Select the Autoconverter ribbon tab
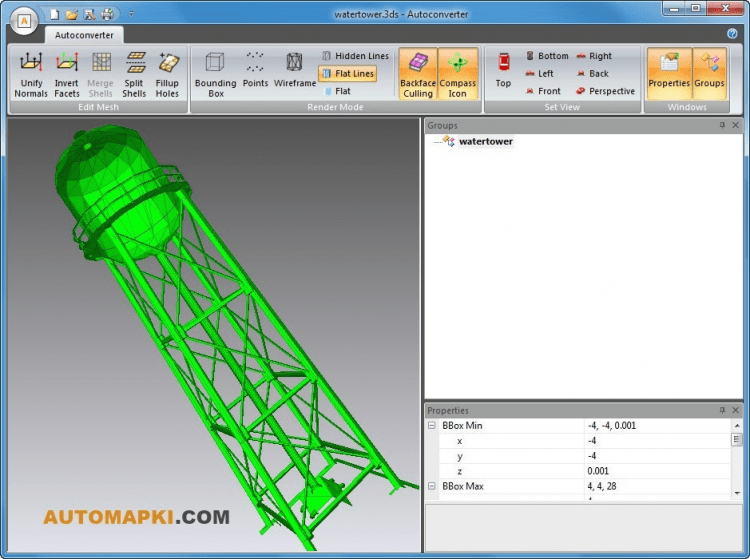Viewport: 750px width, 559px height. [x=84, y=35]
